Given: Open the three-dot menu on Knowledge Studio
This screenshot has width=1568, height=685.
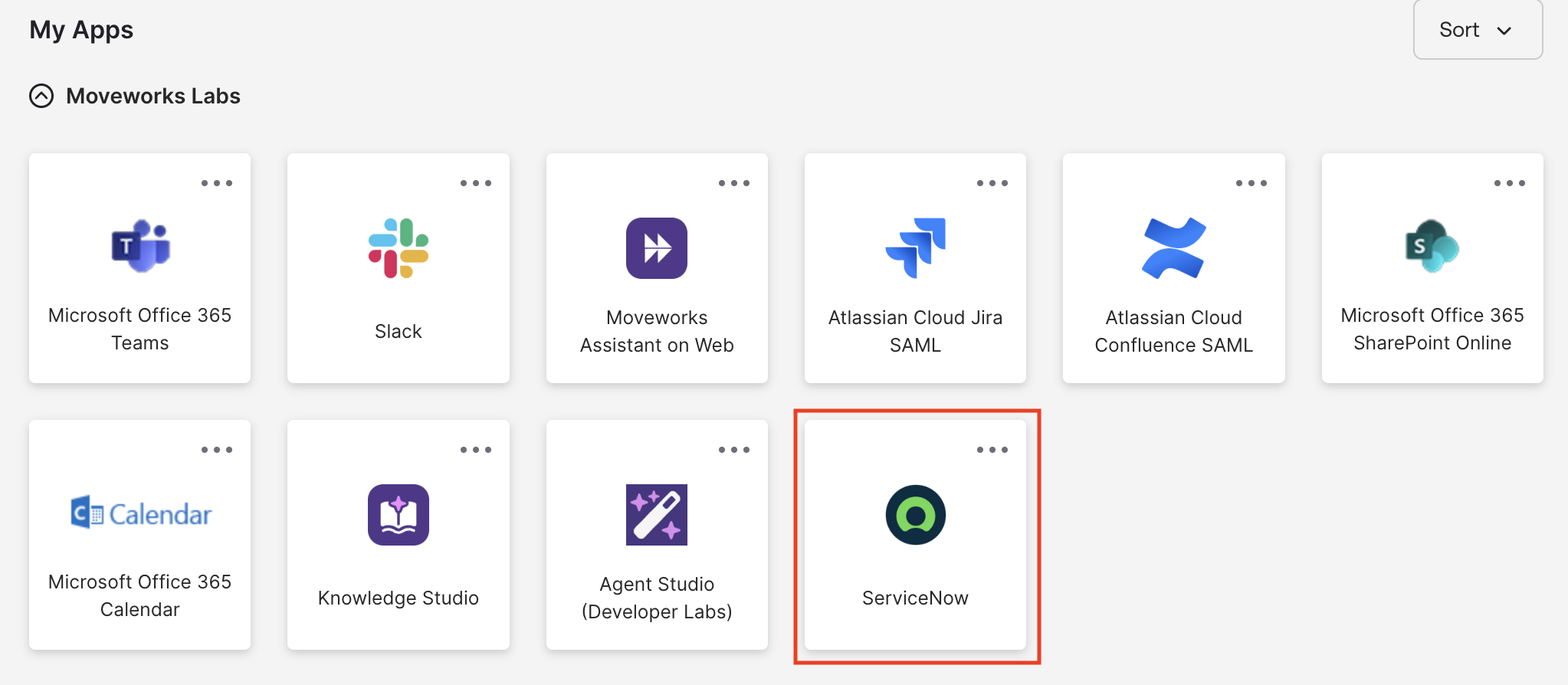Looking at the screenshot, I should tap(476, 450).
